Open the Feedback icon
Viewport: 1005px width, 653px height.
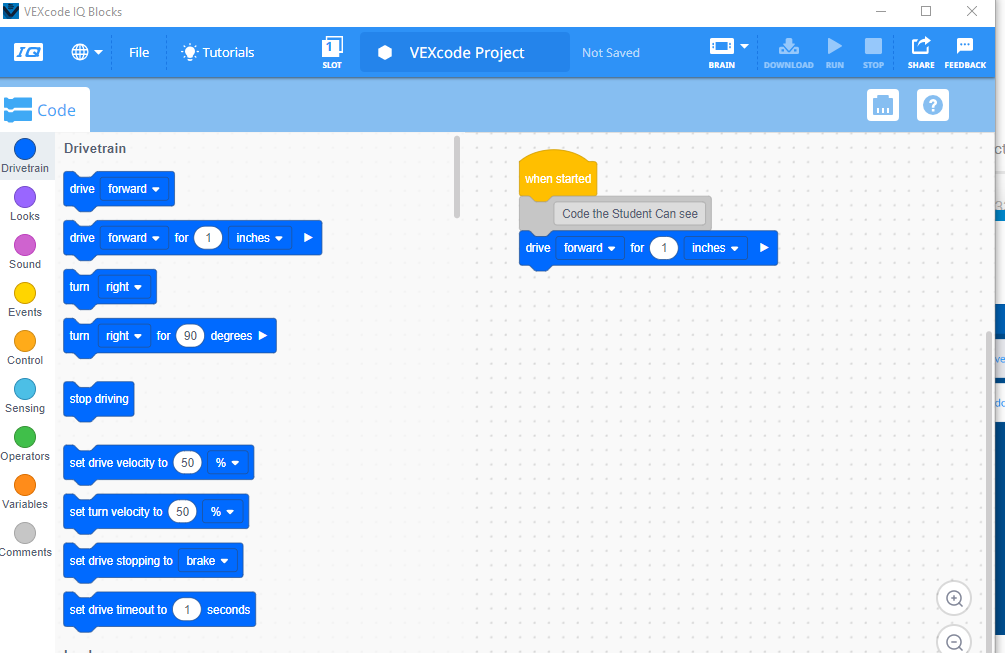coord(965,47)
